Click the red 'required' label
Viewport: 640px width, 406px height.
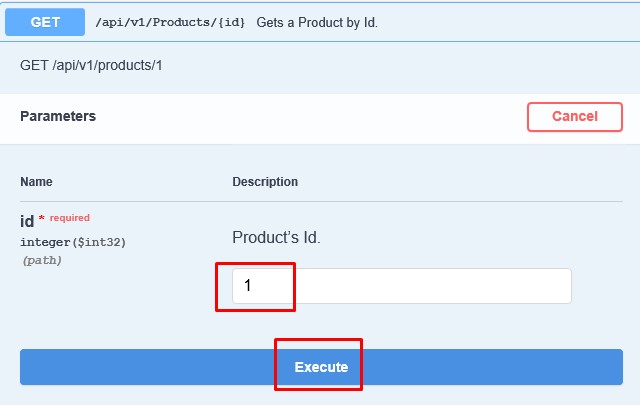pyautogui.click(x=70, y=218)
